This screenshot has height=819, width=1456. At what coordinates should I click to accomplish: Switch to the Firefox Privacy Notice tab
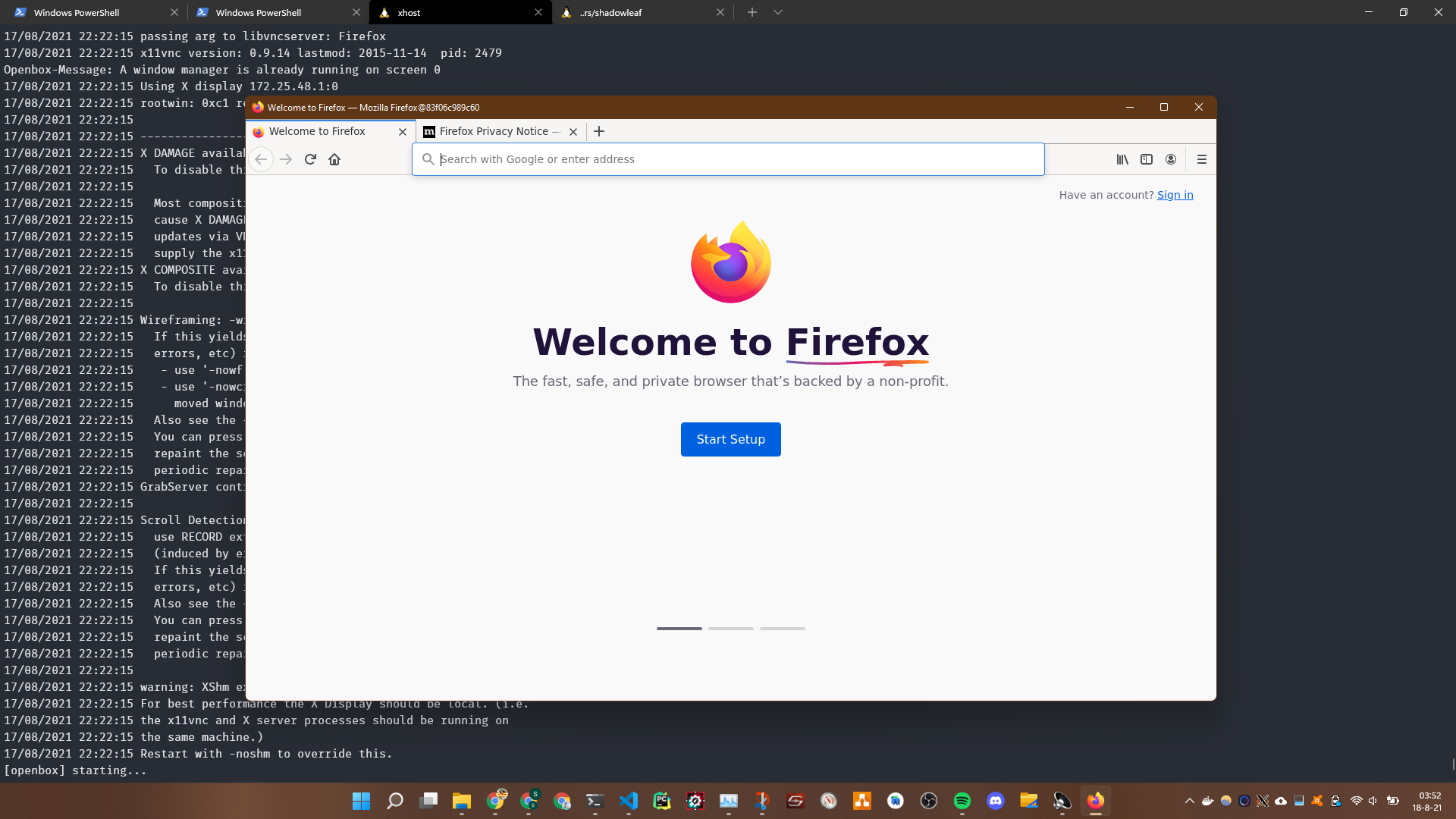click(494, 131)
